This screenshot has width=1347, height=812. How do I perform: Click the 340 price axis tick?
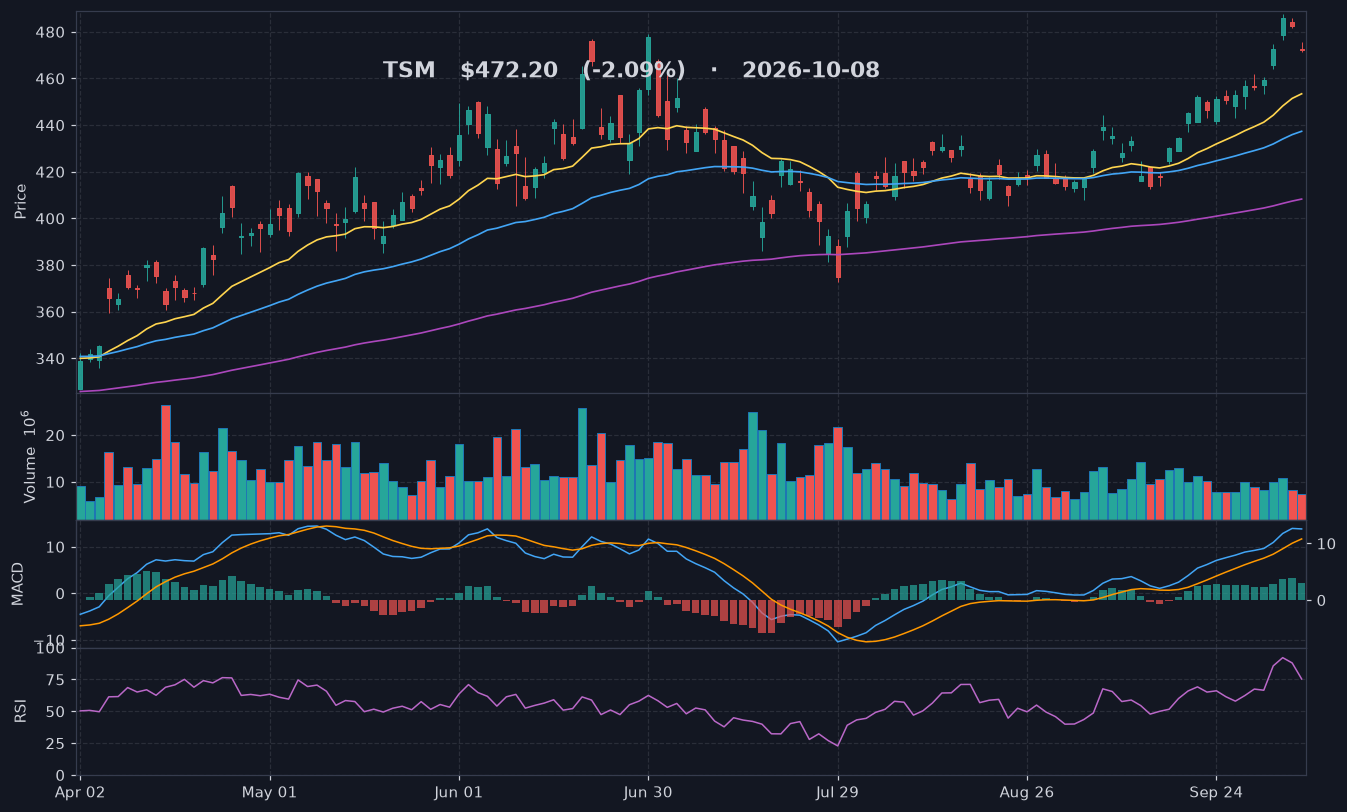click(50, 359)
